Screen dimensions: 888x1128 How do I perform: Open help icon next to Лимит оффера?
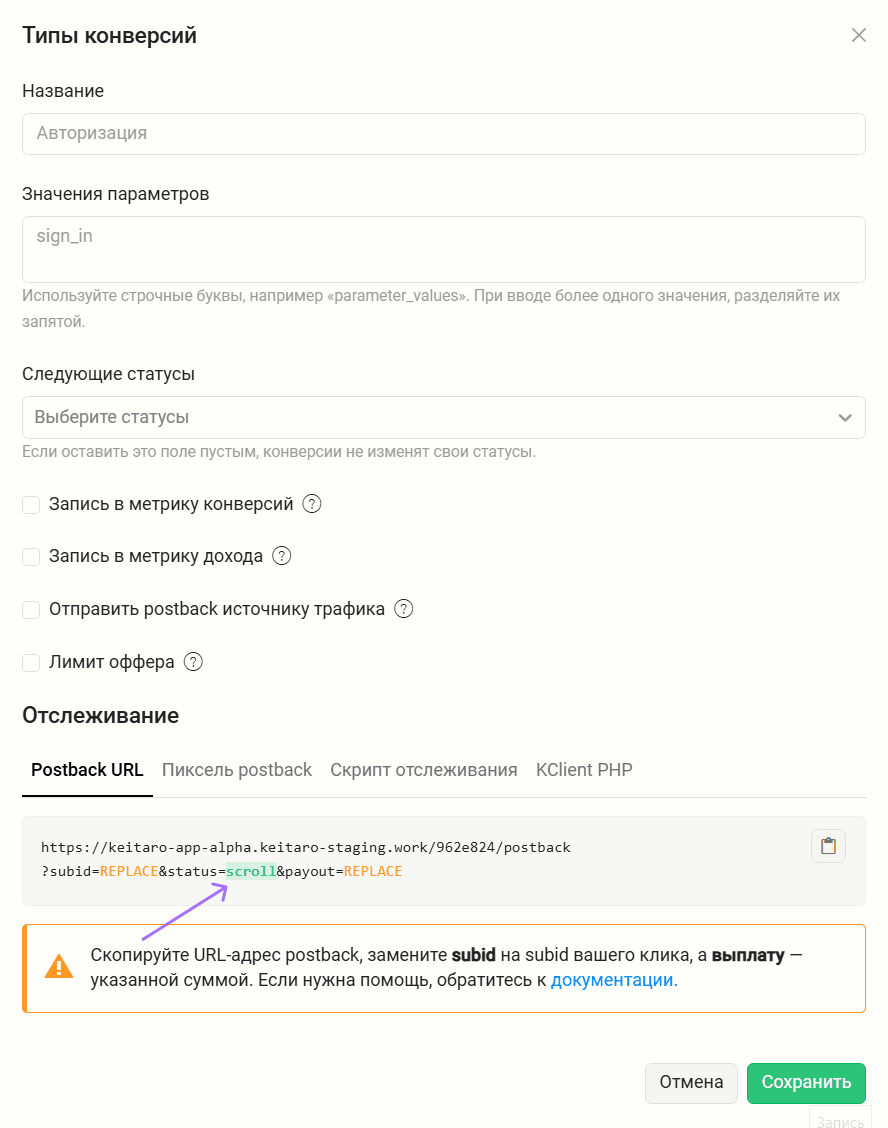(x=193, y=662)
